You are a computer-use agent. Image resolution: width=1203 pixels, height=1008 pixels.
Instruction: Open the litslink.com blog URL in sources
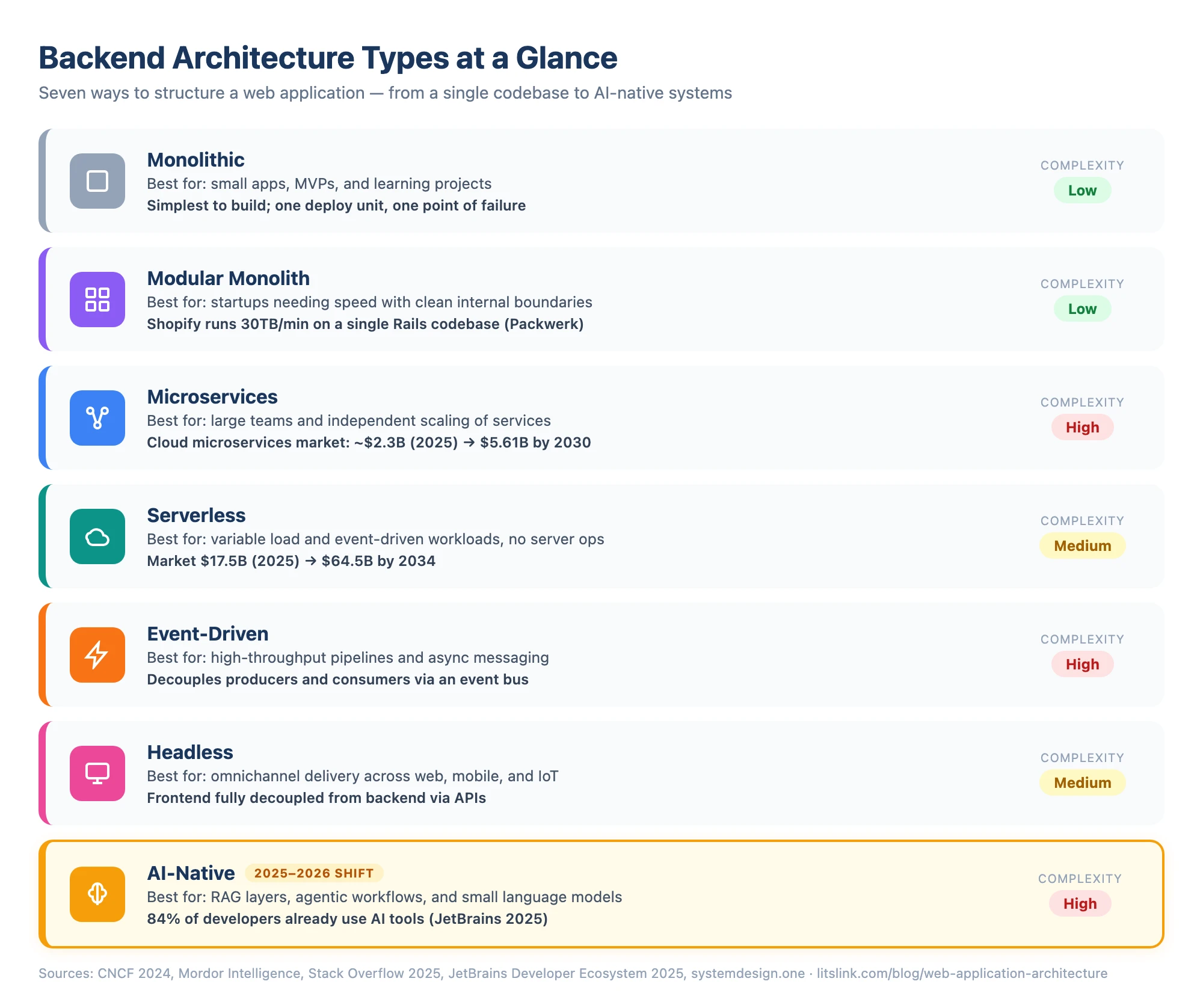[x=962, y=974]
